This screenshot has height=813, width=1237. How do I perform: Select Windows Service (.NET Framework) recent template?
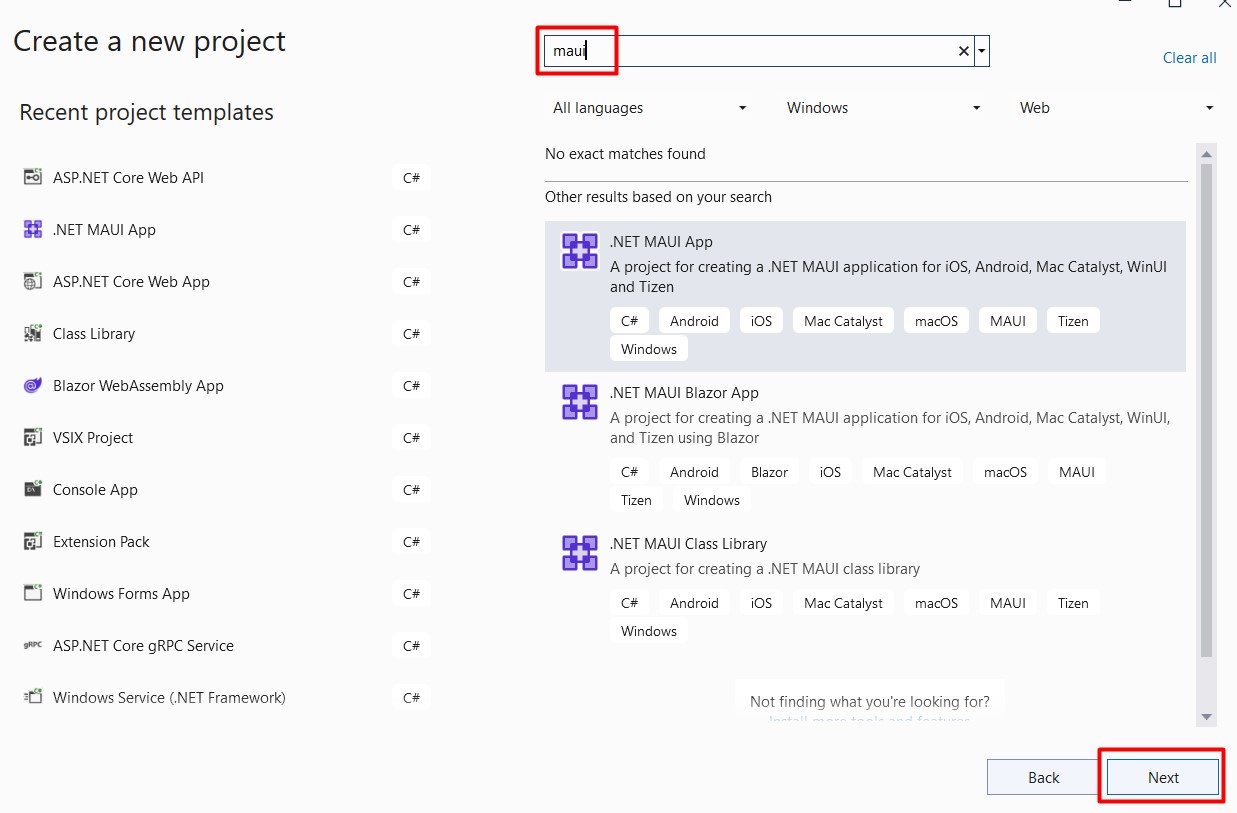pos(226,697)
